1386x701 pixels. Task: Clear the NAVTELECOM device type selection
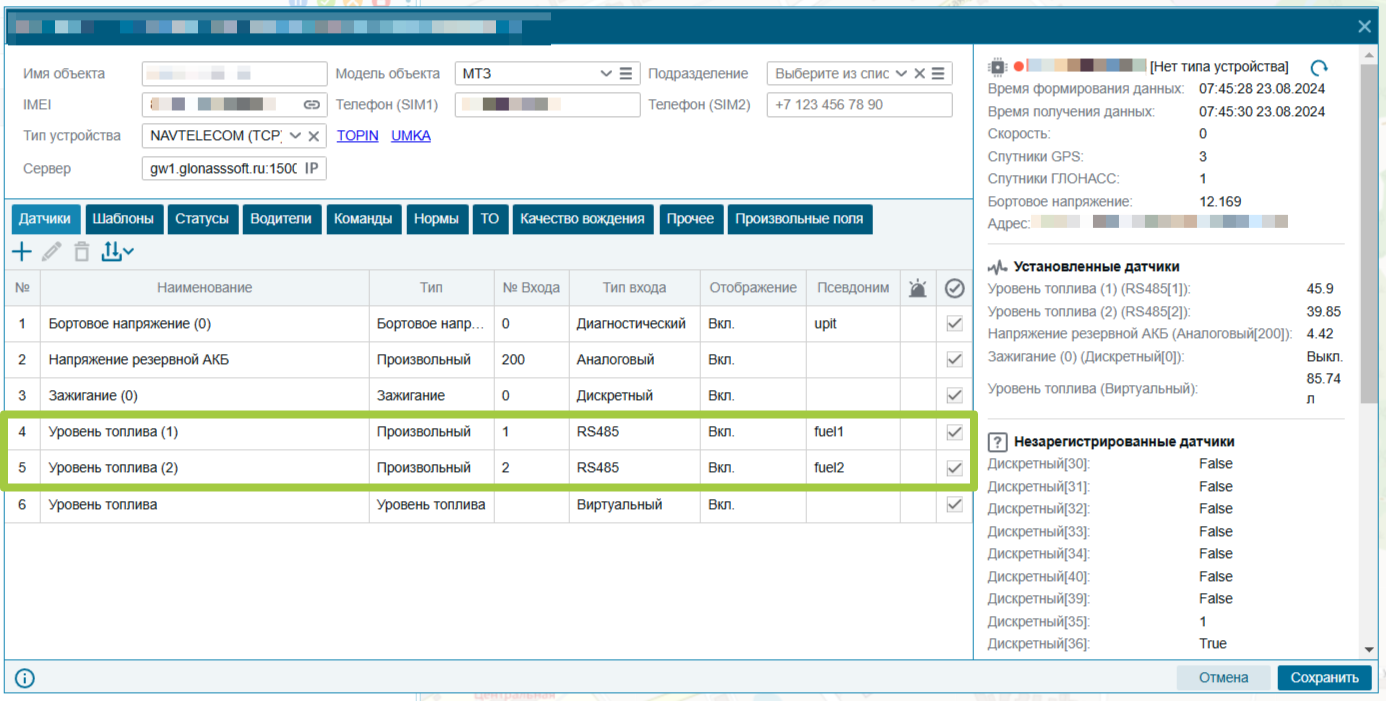coord(314,136)
